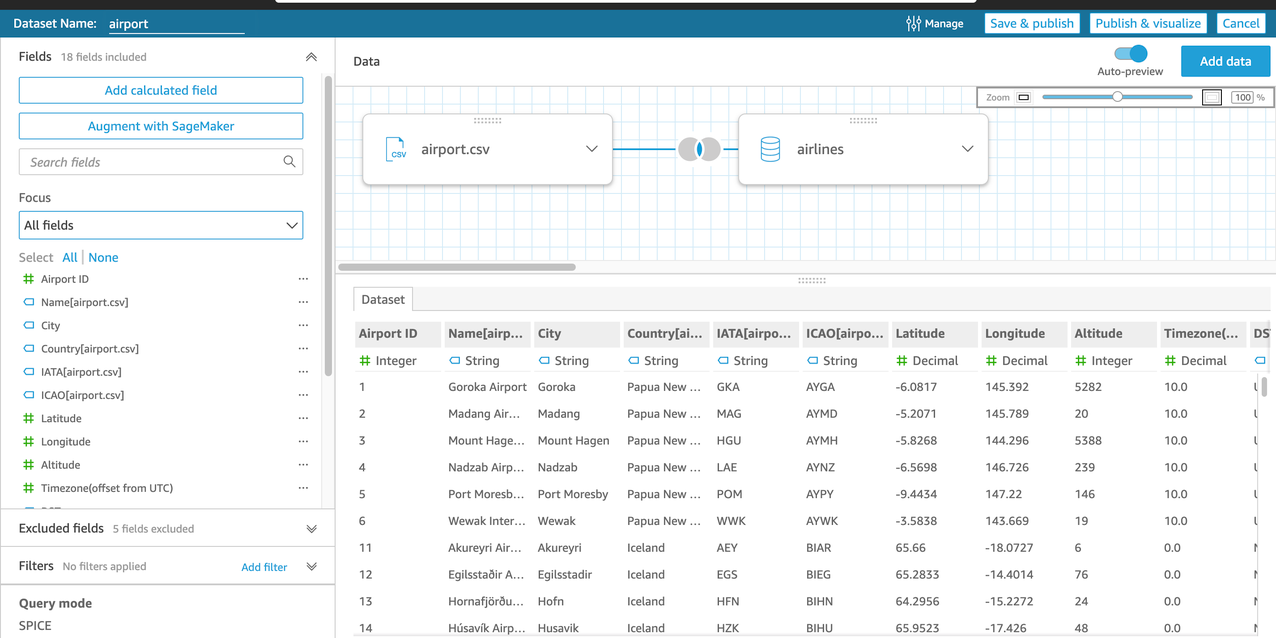Expand the airport.csv block menu
Image resolution: width=1276 pixels, height=638 pixels.
(x=592, y=149)
